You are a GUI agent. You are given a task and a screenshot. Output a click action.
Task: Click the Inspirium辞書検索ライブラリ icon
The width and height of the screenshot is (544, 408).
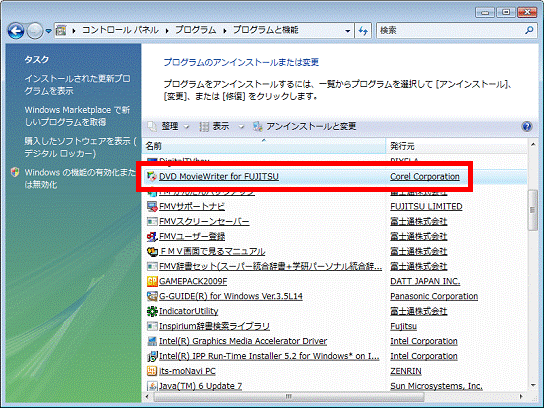(x=152, y=326)
